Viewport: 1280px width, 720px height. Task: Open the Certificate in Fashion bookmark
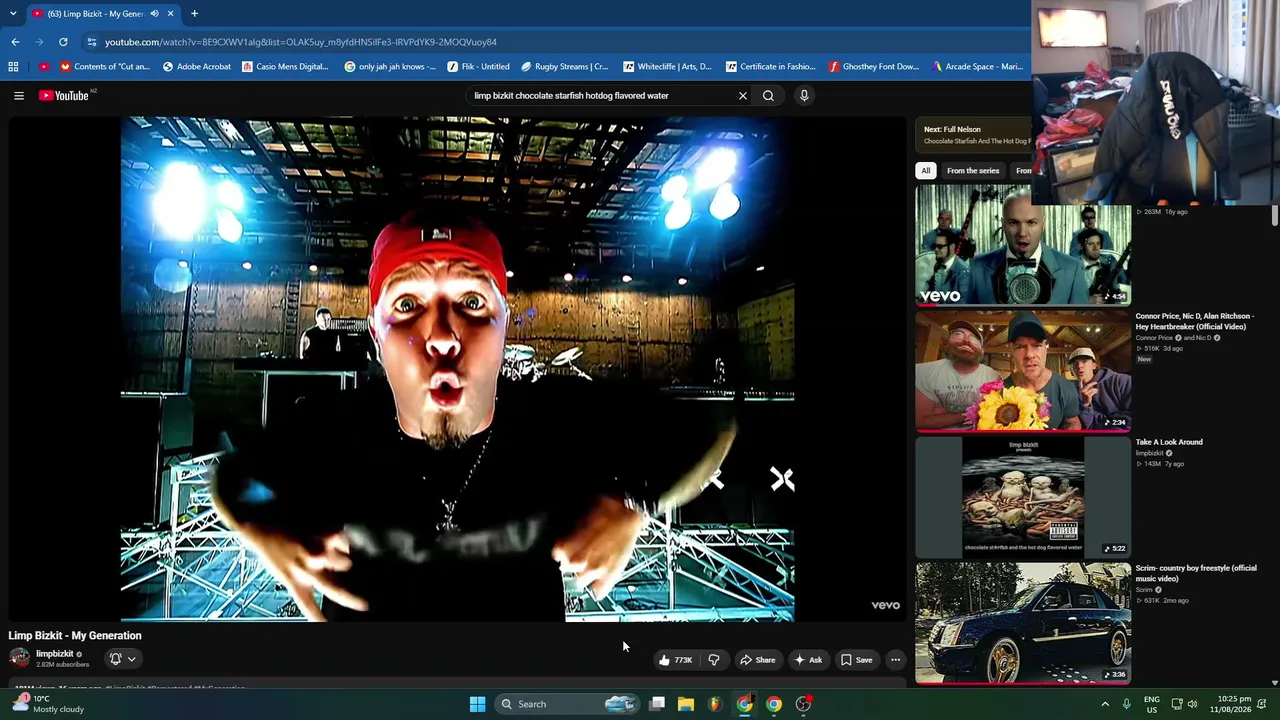(770, 67)
